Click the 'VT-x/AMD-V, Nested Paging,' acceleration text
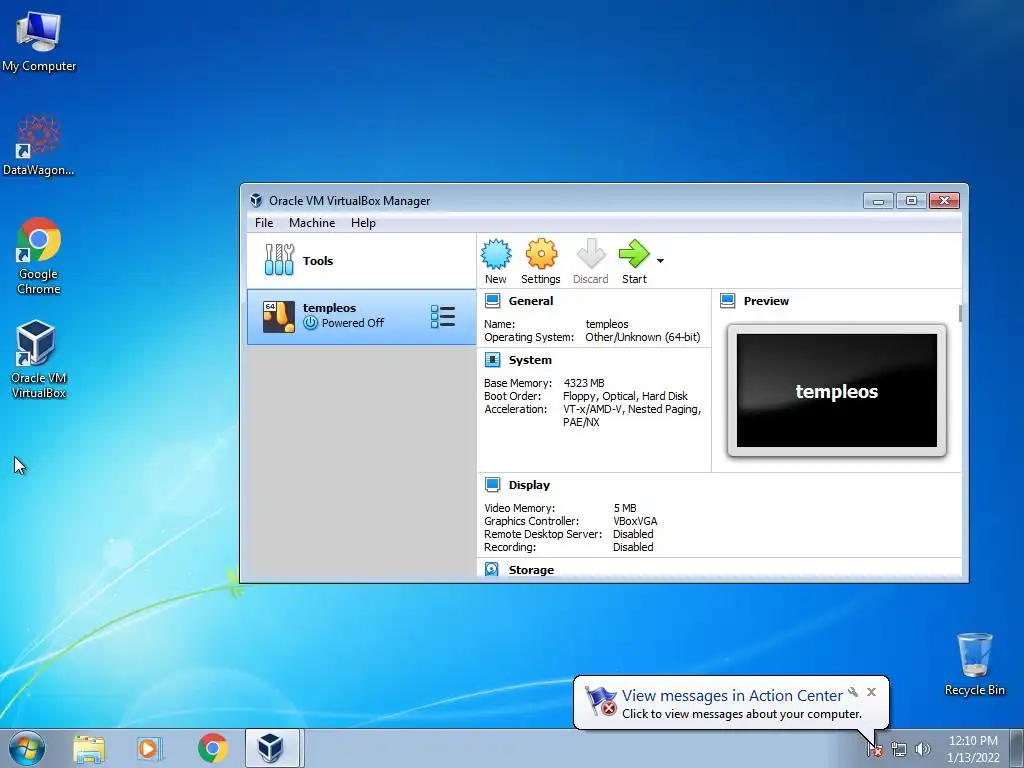Viewport: 1024px width, 768px height. tap(632, 409)
